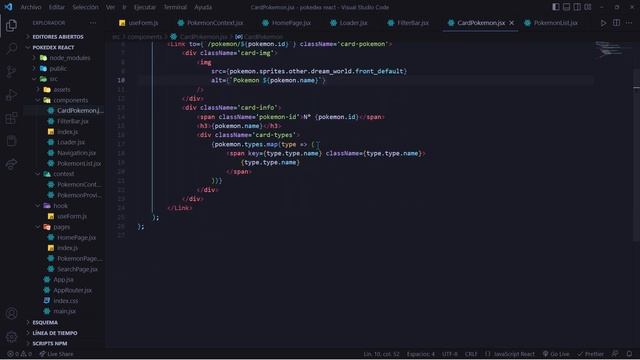Open Customize Layout icon

pyautogui.click(x=588, y=7)
